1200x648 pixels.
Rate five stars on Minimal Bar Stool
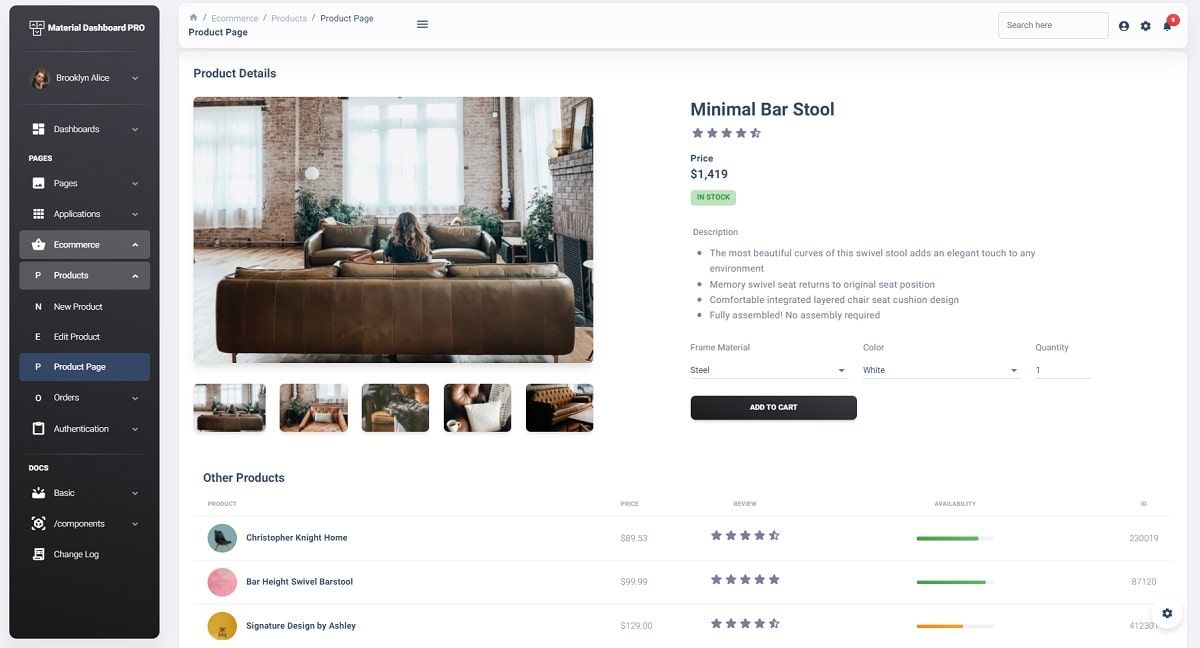click(x=757, y=132)
